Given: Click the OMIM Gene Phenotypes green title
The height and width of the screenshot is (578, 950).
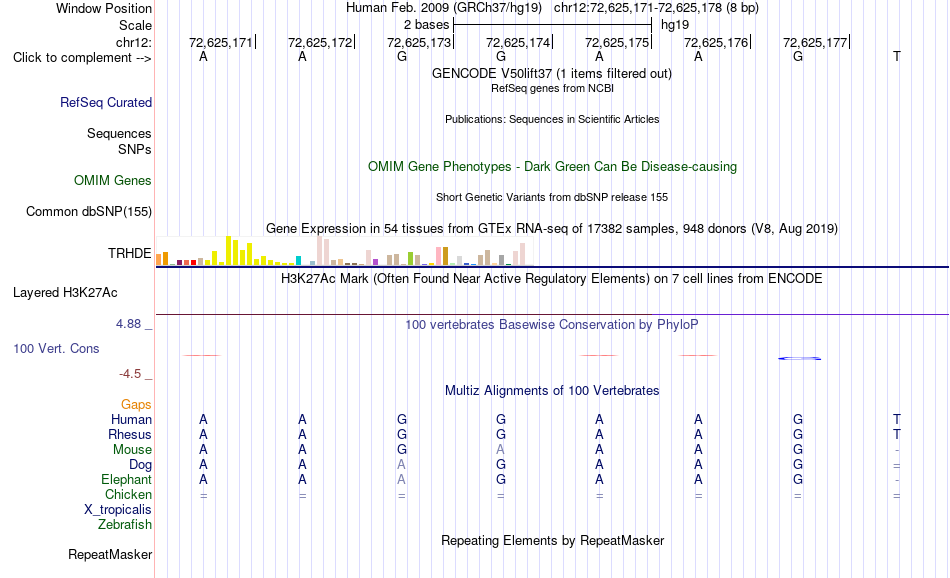Looking at the screenshot, I should tap(553, 167).
